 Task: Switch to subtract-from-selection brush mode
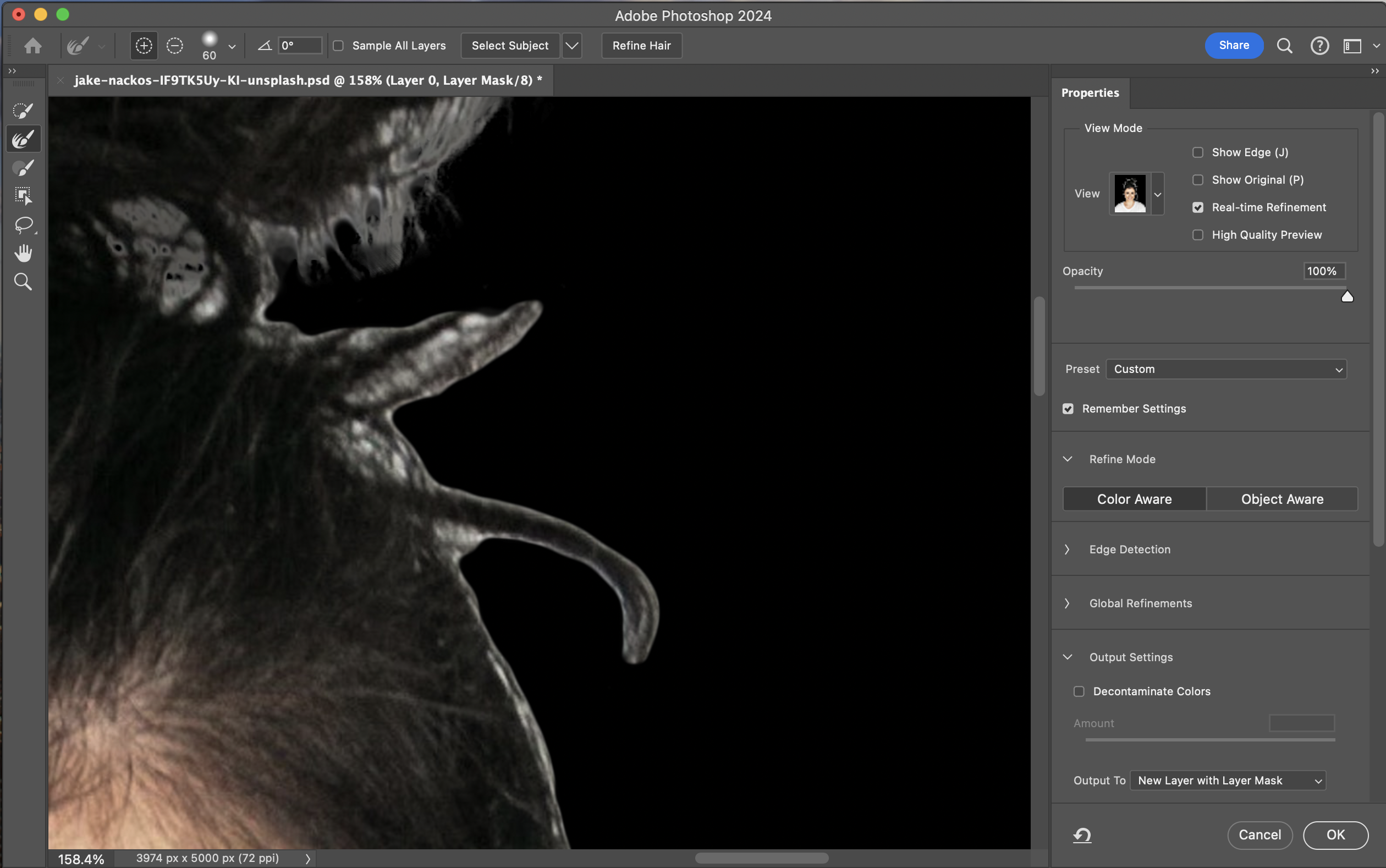[174, 45]
